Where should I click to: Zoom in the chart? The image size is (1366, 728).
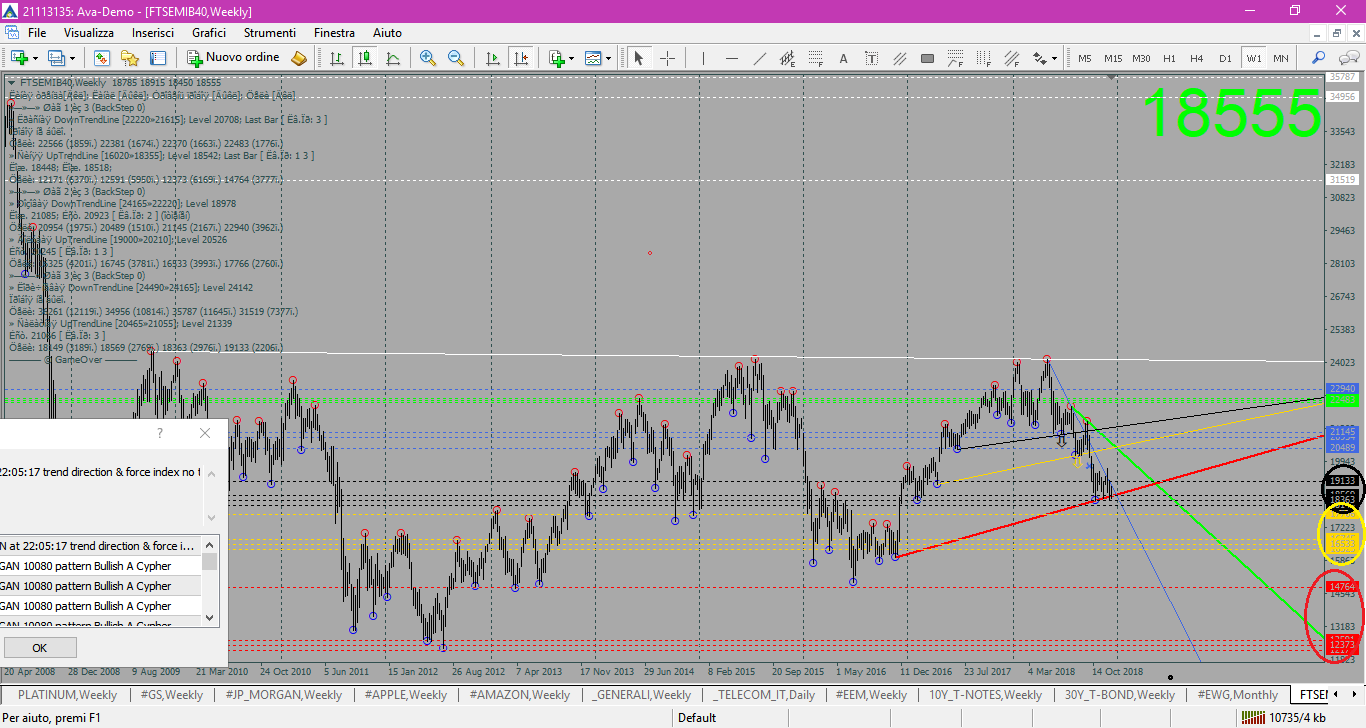(x=428, y=58)
